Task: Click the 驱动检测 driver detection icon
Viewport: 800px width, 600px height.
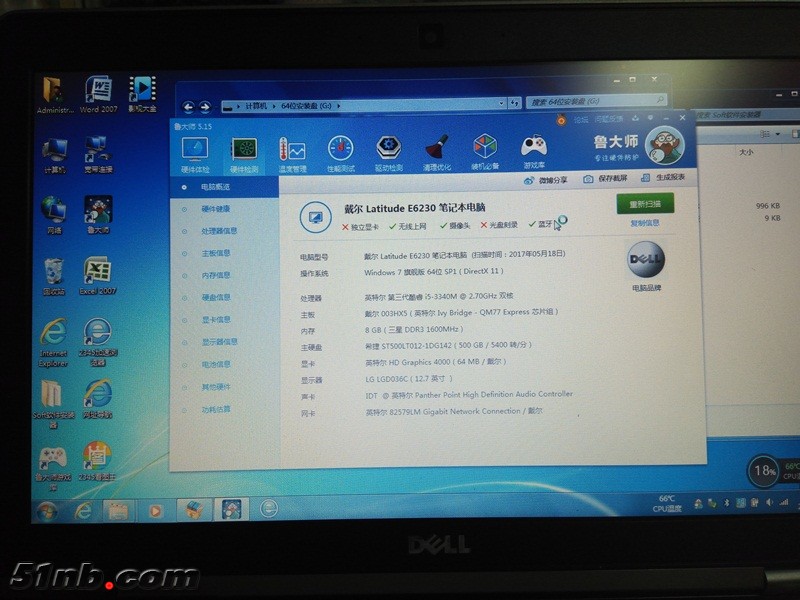Action: pos(389,152)
